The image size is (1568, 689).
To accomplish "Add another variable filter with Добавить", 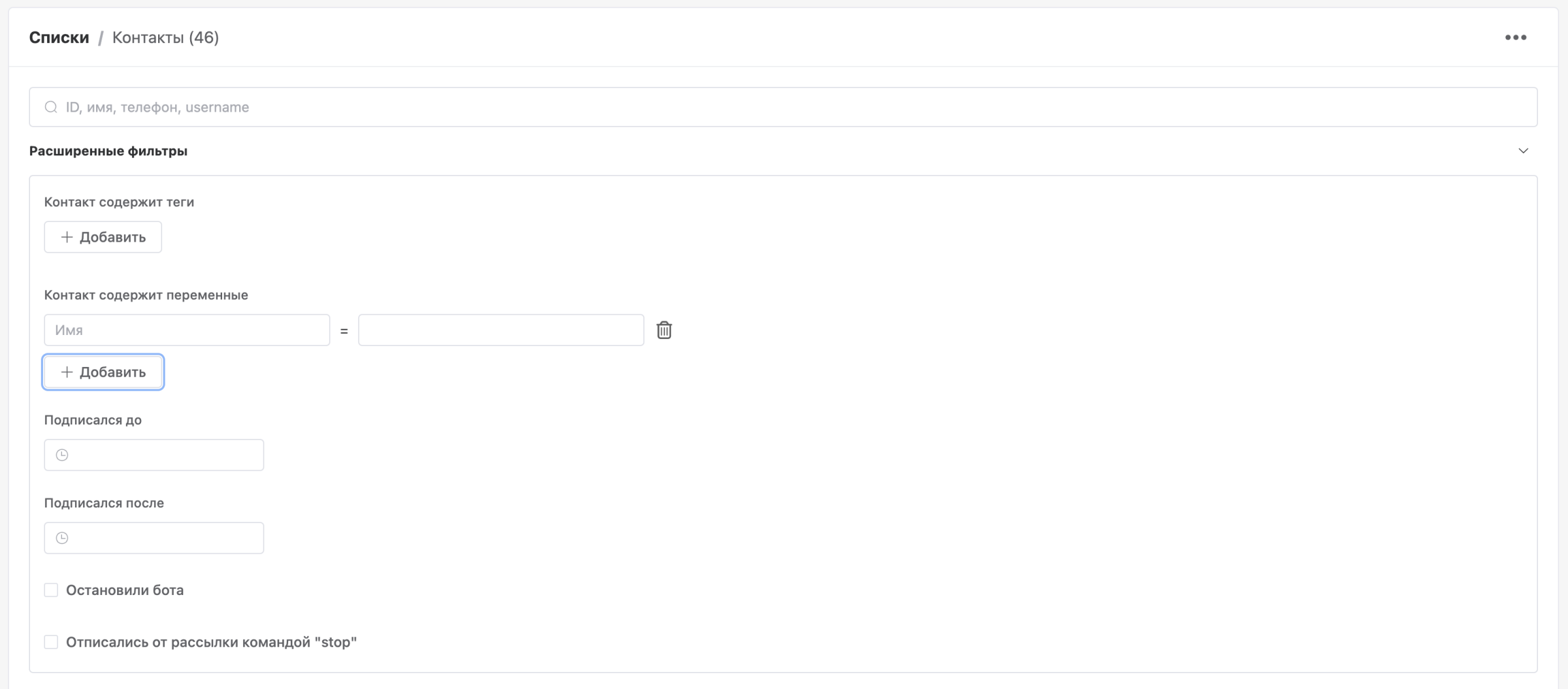I will click(103, 372).
